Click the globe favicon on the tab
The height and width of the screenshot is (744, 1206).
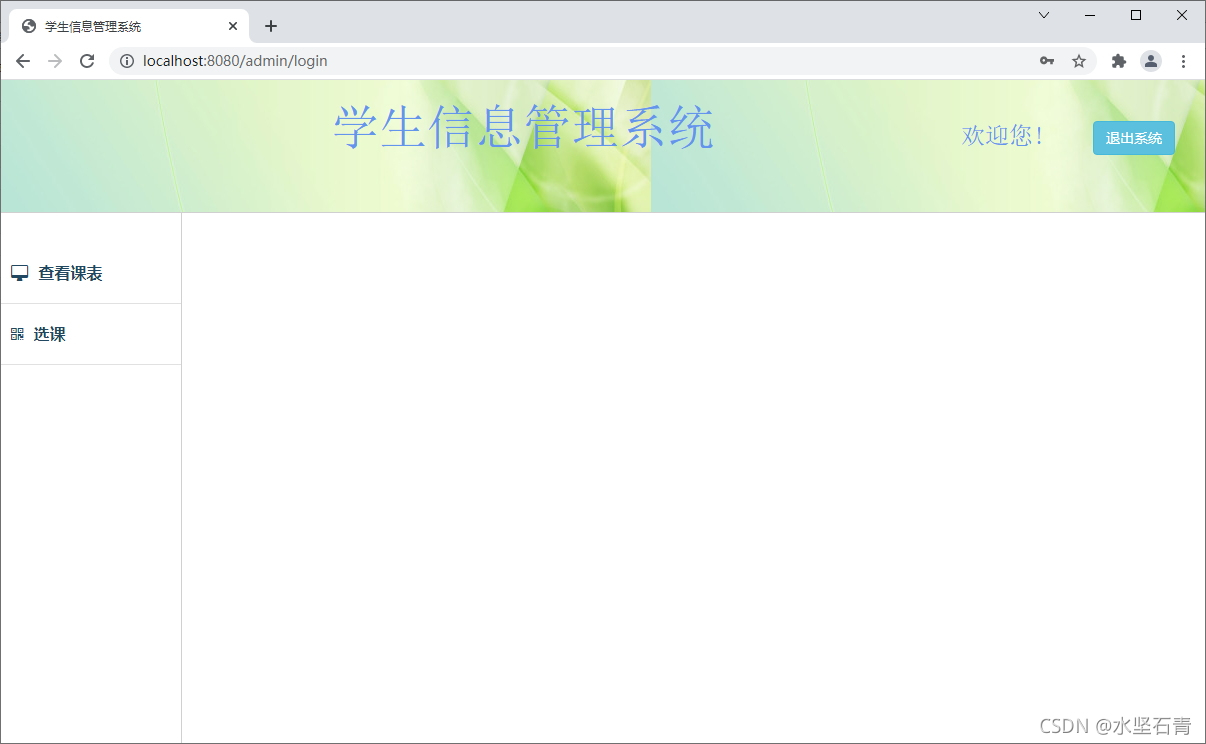point(29,26)
